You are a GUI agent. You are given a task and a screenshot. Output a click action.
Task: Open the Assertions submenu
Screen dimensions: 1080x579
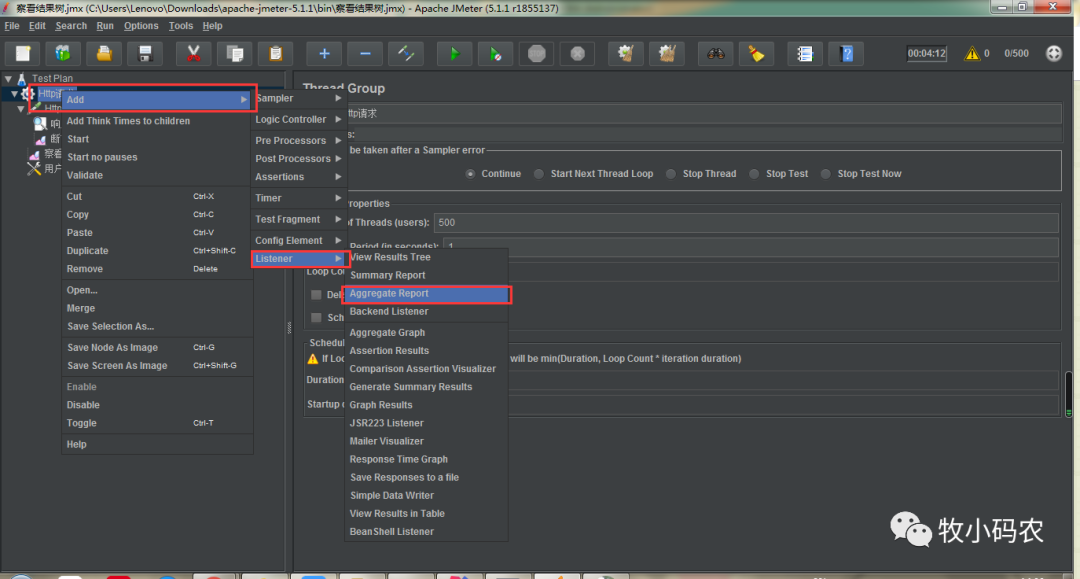[x=299, y=177]
